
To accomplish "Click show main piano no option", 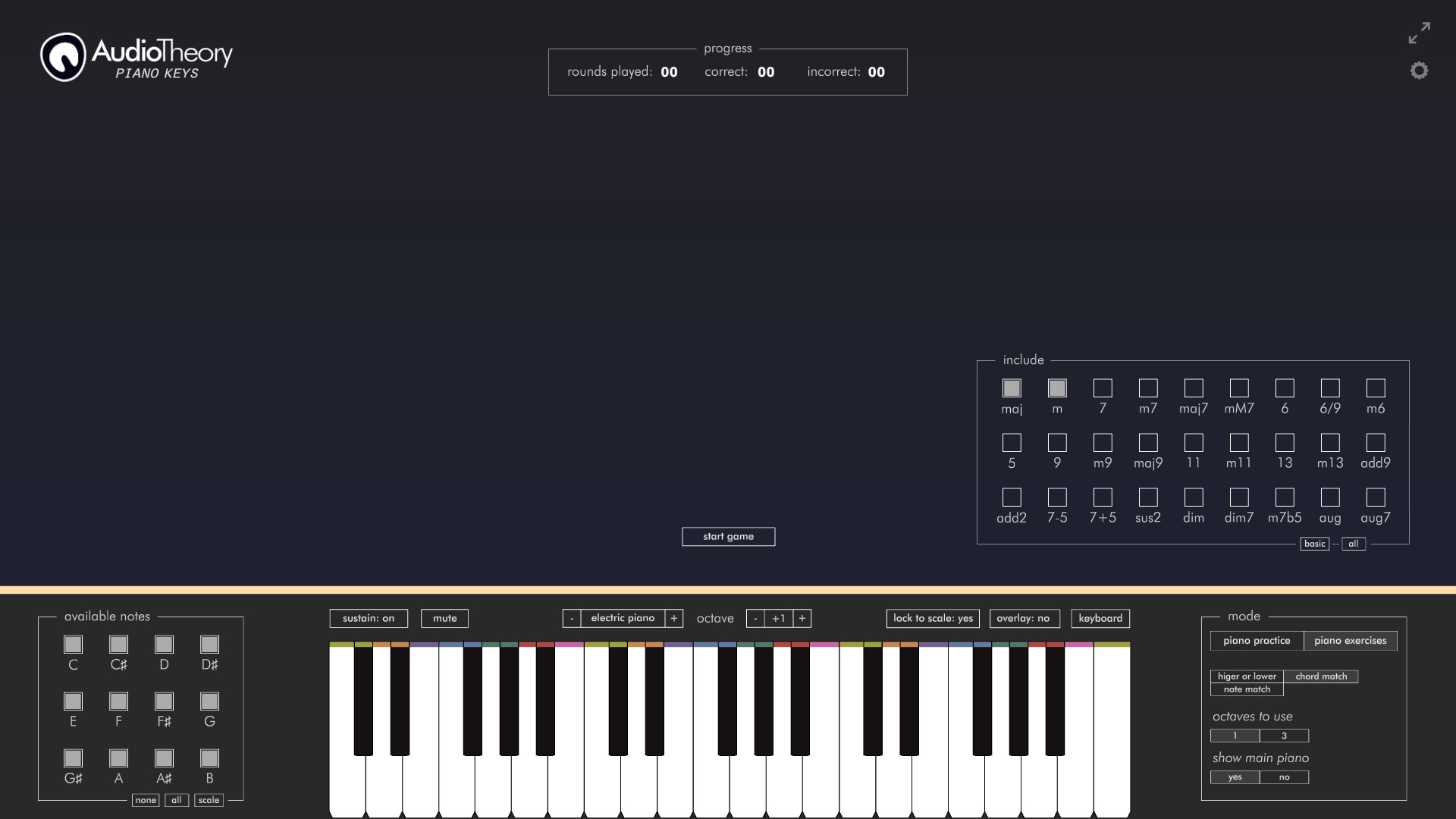I will (1283, 776).
